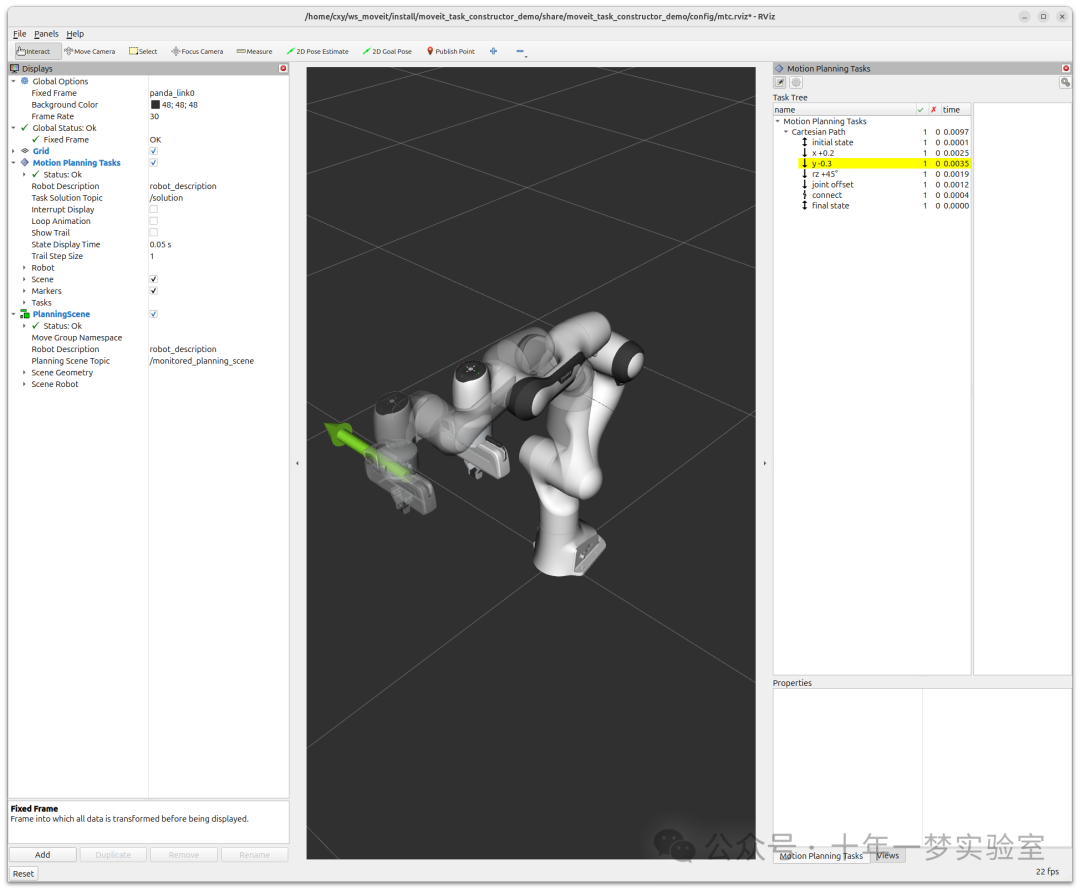Activate the Move Camera tool
Image resolution: width=1080 pixels, height=891 pixels.
click(90, 51)
